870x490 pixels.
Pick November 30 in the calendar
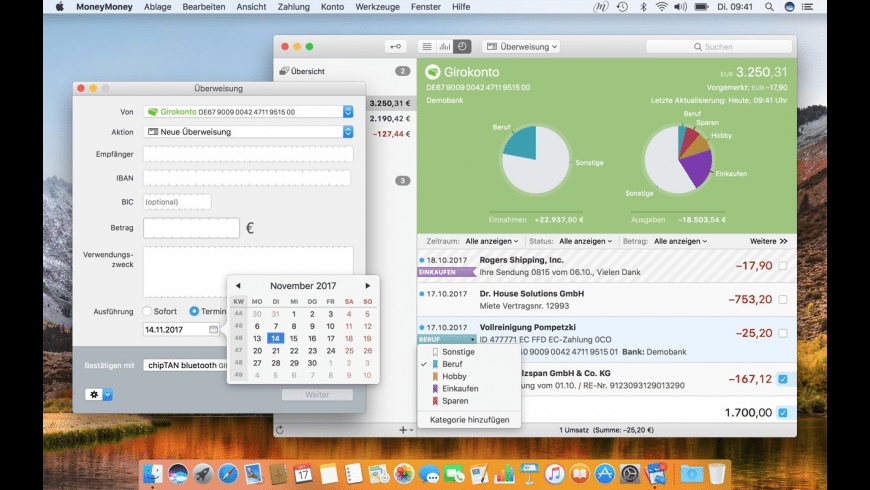tap(312, 363)
